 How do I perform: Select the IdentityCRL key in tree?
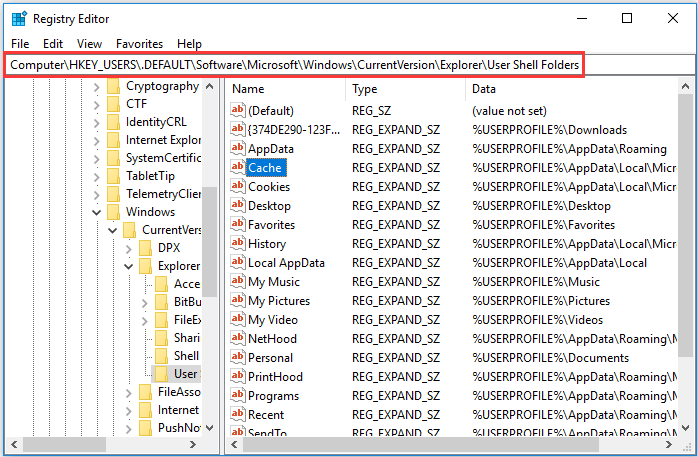[159, 121]
